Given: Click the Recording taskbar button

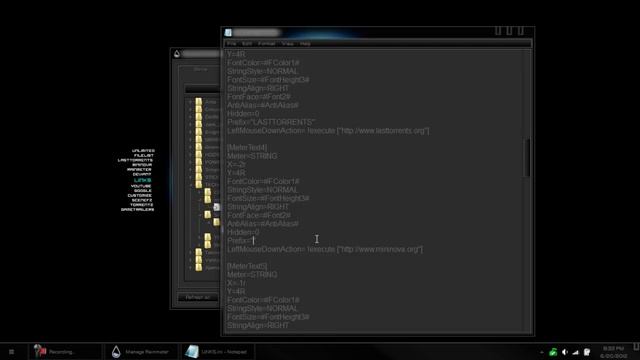Looking at the screenshot, I should click(x=64, y=351).
